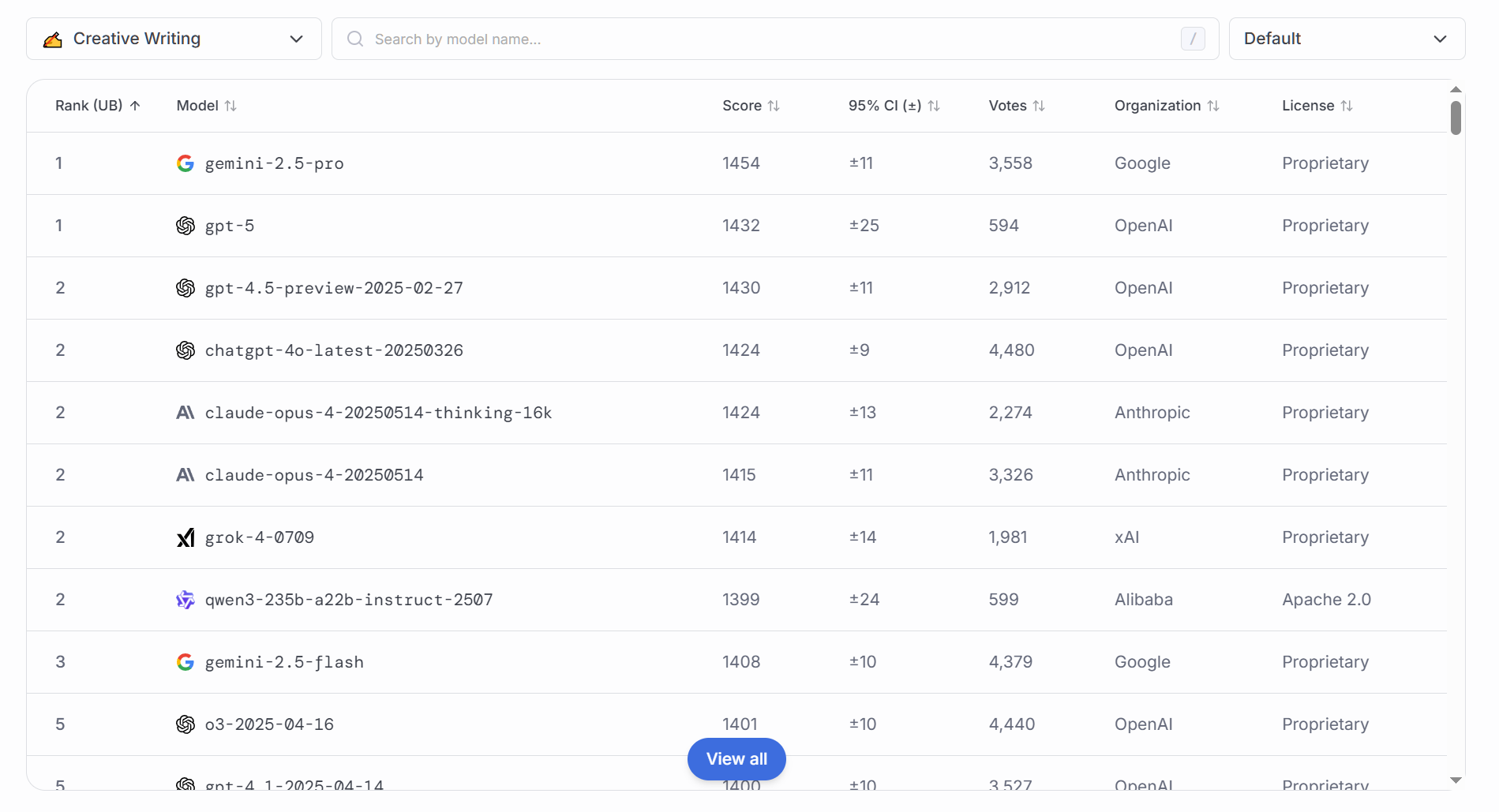The height and width of the screenshot is (812, 1499).
Task: Click the table's vertical scrollbar thumb
Action: click(x=1456, y=118)
